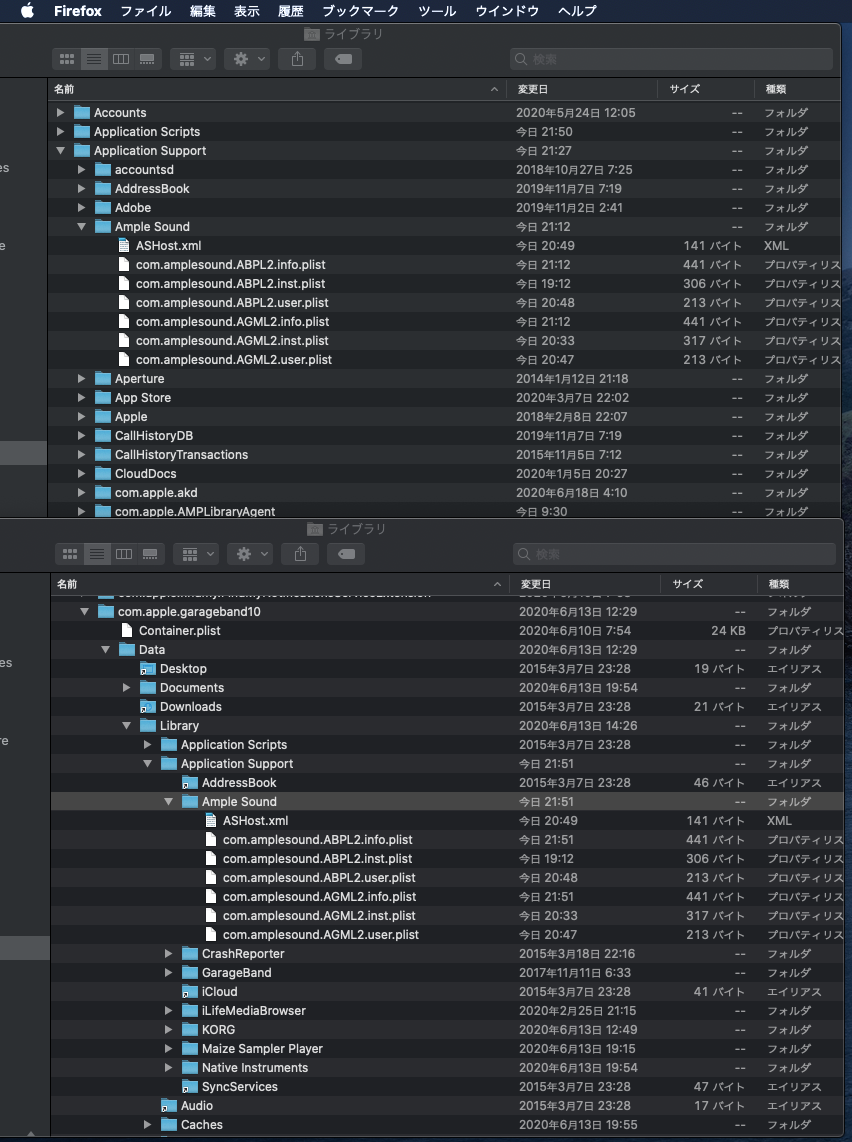Viewport: 852px width, 1142px height.
Task: Switch lower Finder window to icon view
Action: point(69,554)
